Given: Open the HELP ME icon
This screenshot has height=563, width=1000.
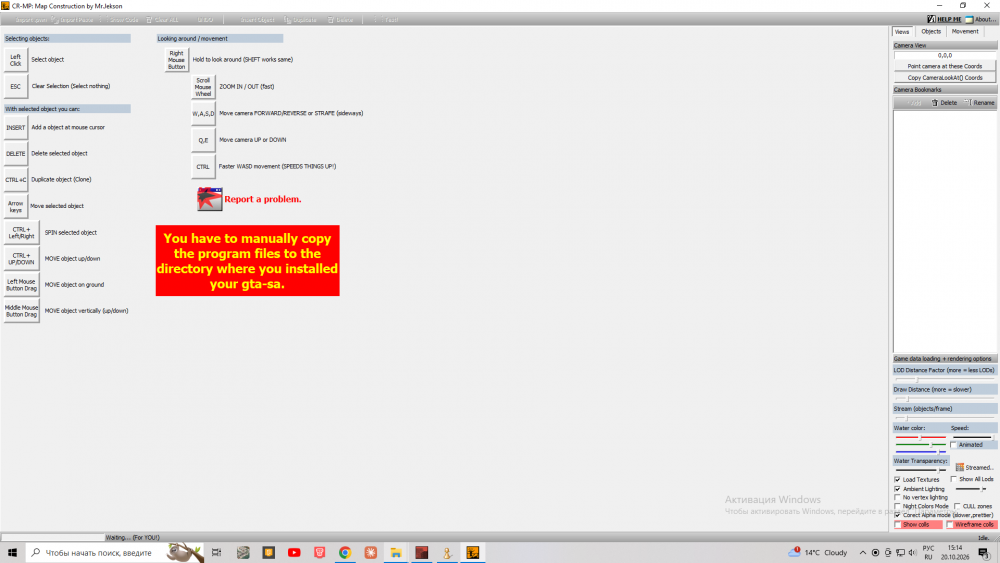Looking at the screenshot, I should pyautogui.click(x=931, y=19).
